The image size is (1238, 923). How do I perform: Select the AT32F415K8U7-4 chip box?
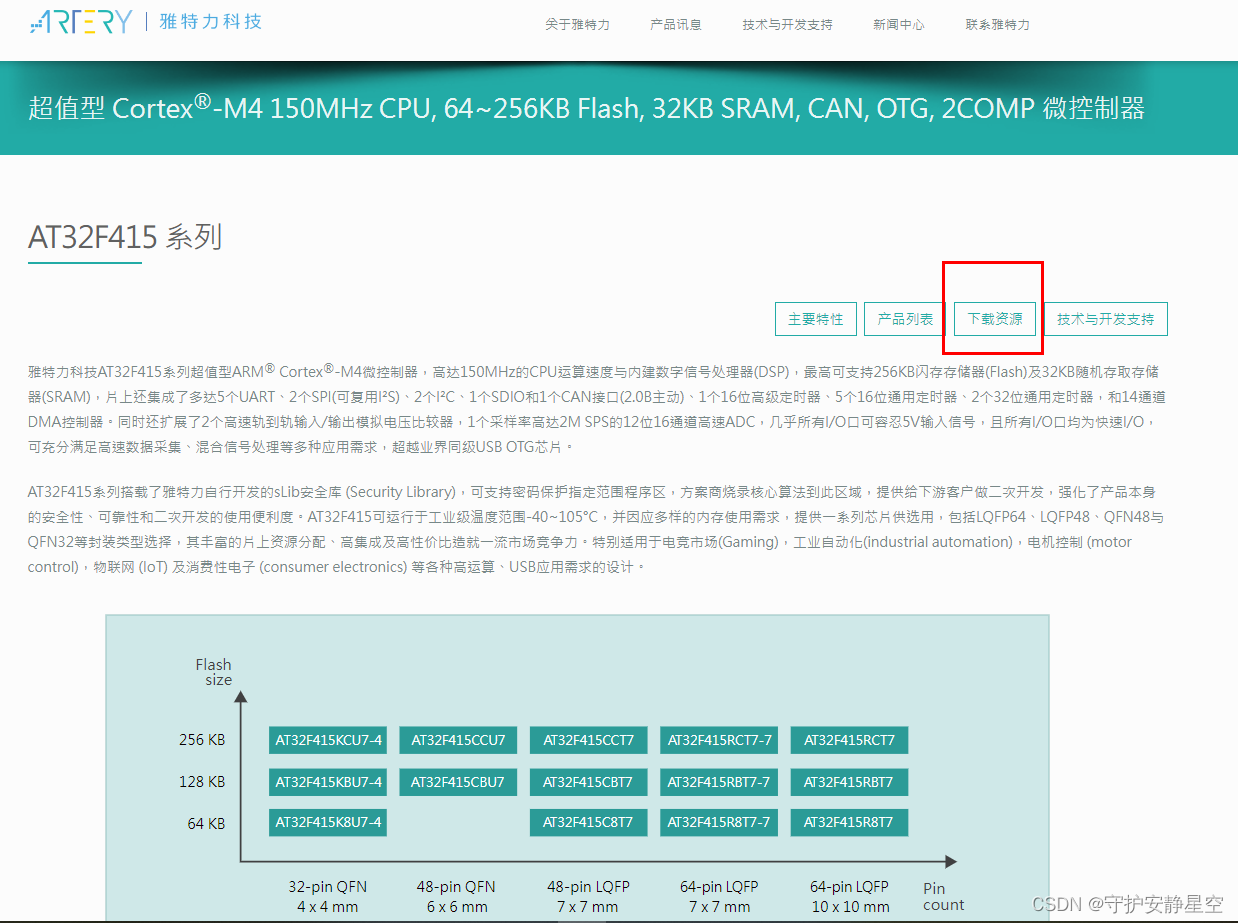[328, 823]
